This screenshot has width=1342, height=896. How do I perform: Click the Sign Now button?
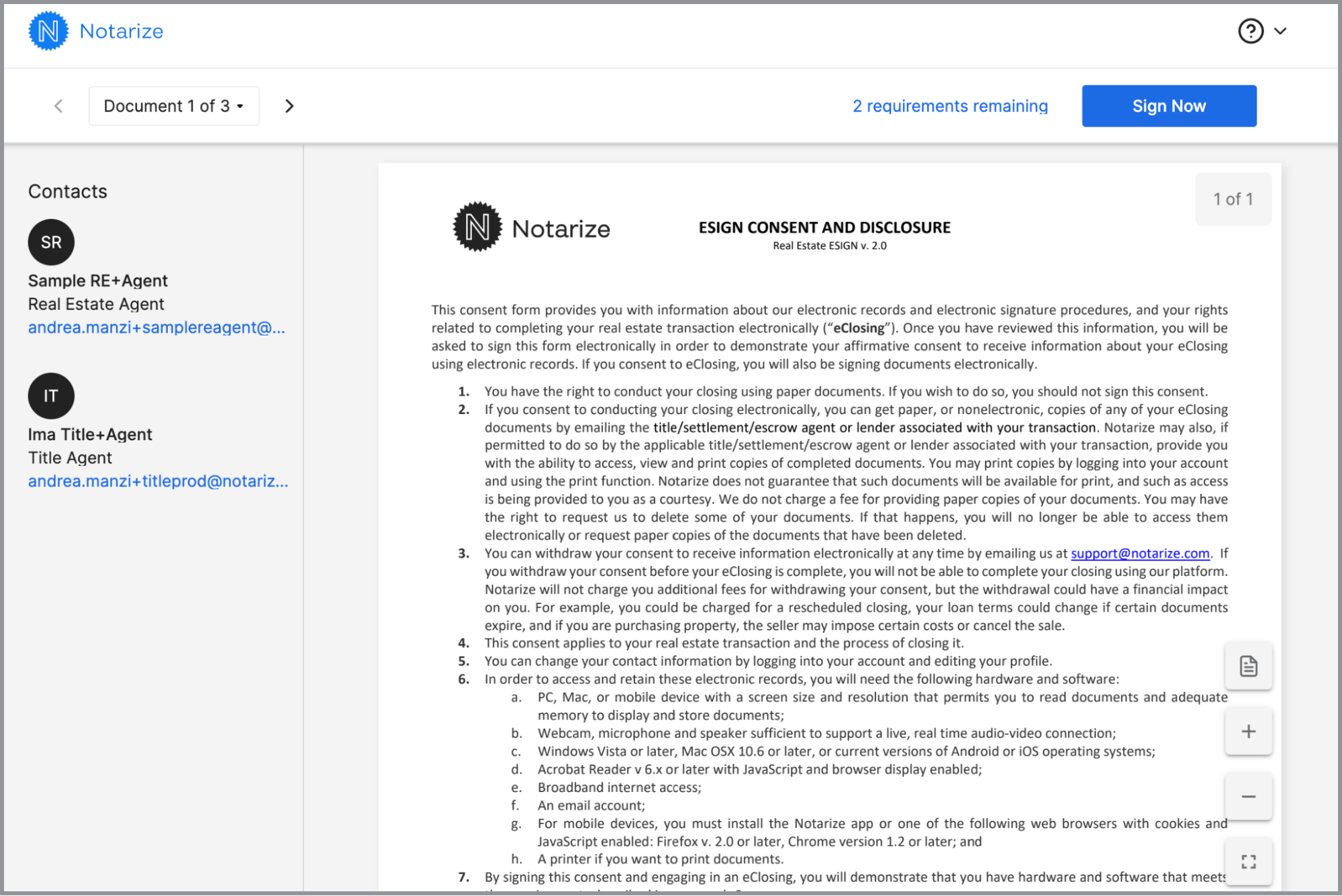1169,106
